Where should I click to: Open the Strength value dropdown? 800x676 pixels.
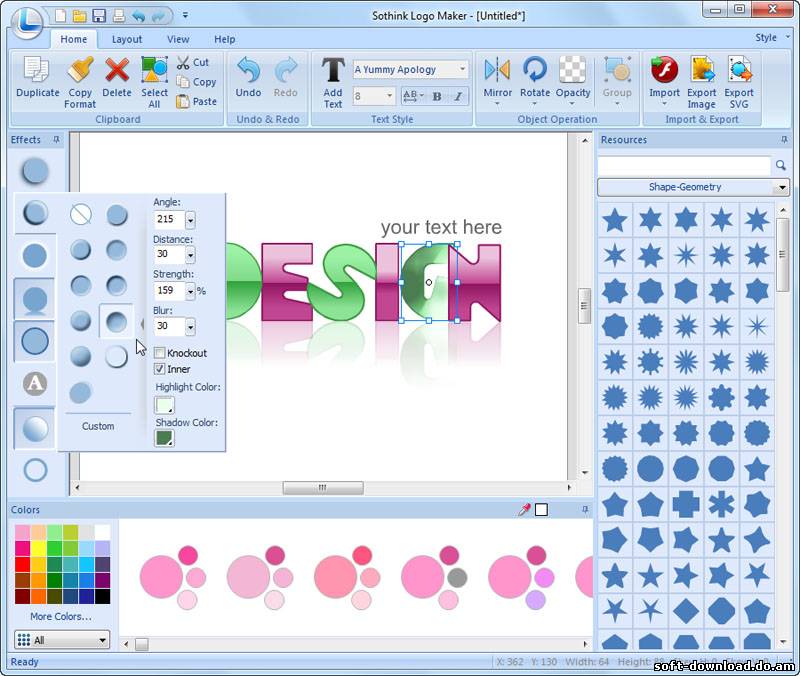190,291
